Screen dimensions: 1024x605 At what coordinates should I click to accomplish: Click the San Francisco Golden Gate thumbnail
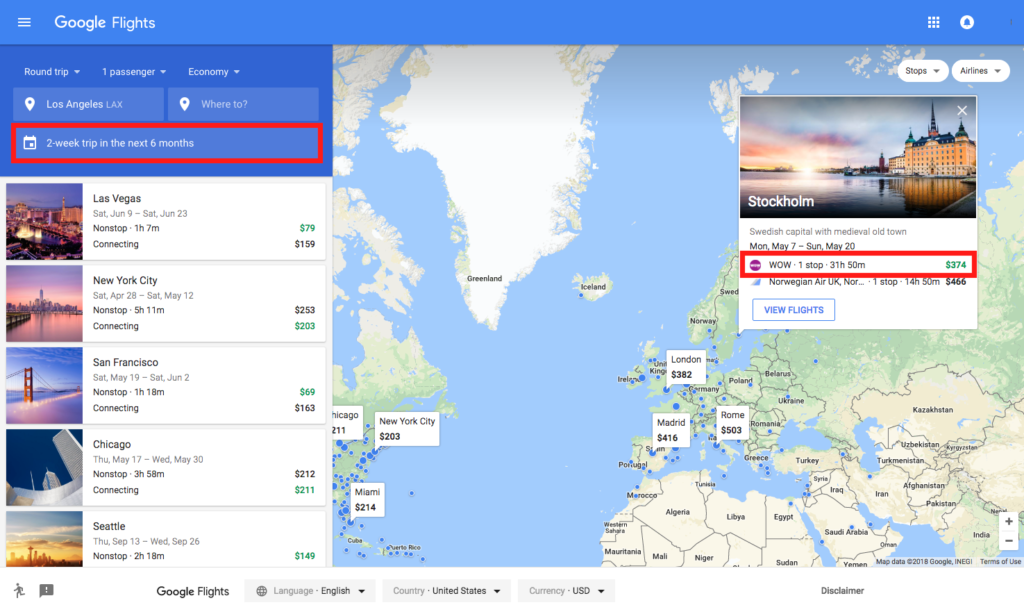(x=44, y=385)
